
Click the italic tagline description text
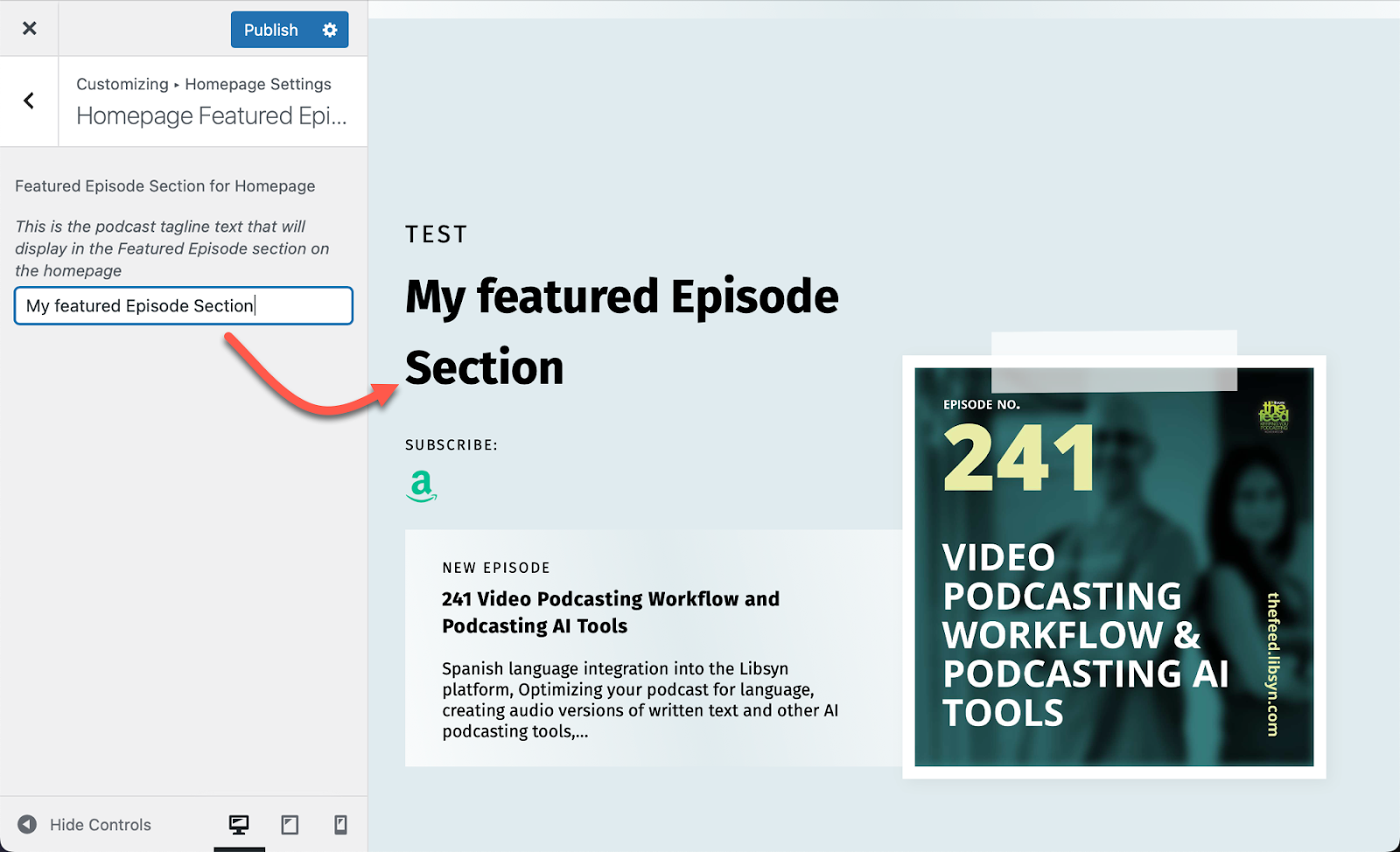pos(172,248)
